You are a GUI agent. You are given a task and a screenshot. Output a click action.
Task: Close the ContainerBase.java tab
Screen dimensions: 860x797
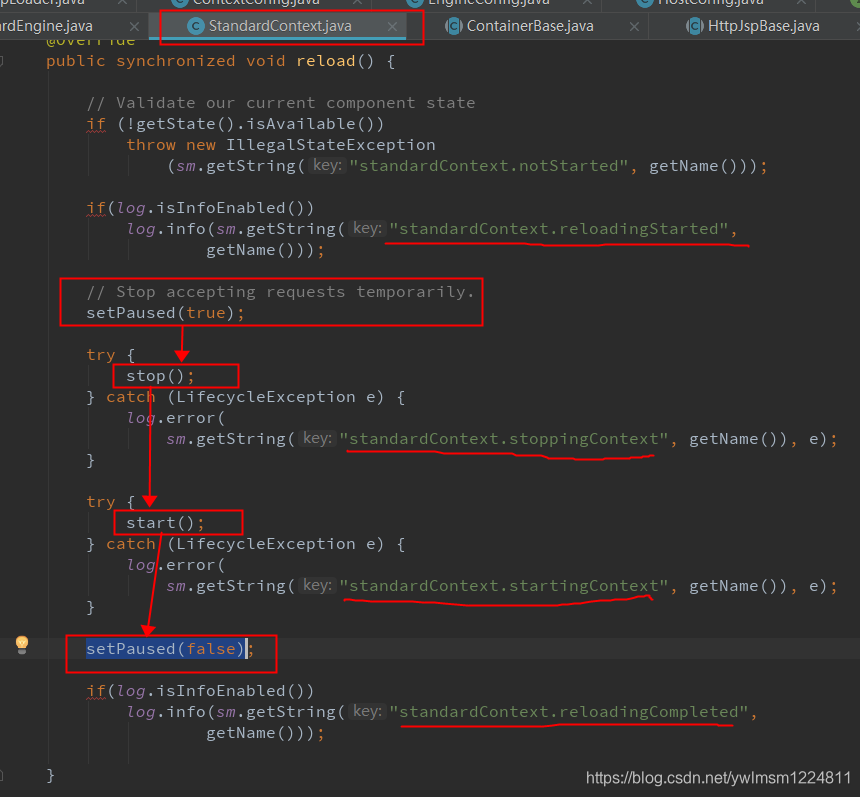634,26
